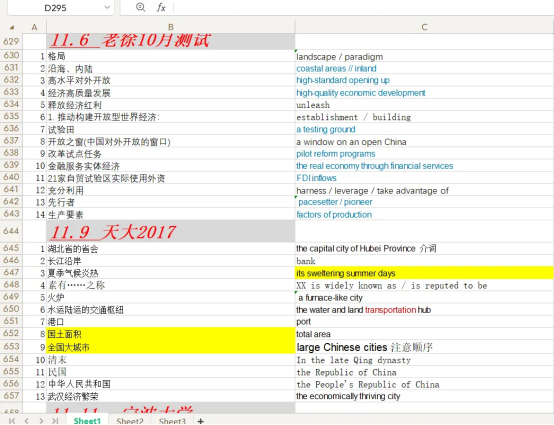Click the zoom magnifier icon beside formula bar

[x=140, y=7]
